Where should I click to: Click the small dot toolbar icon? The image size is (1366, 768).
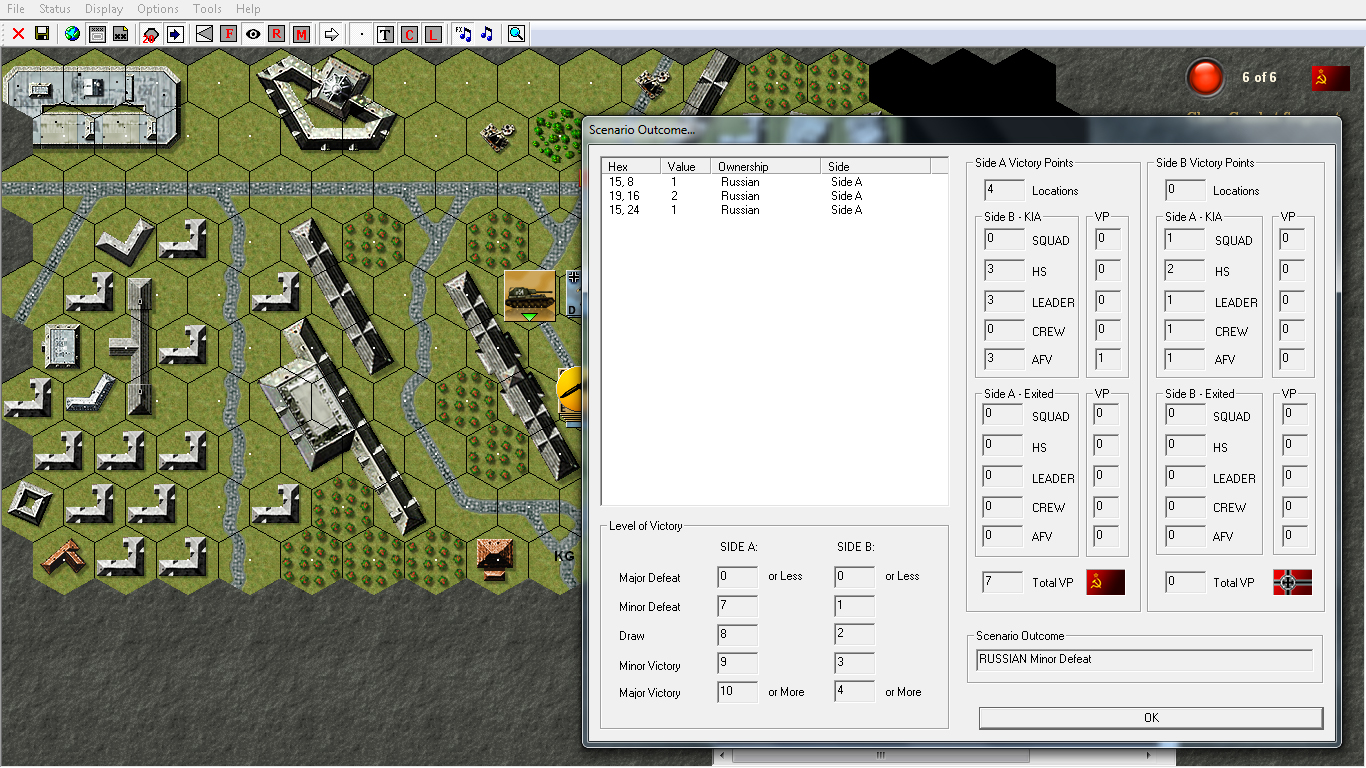[x=362, y=34]
